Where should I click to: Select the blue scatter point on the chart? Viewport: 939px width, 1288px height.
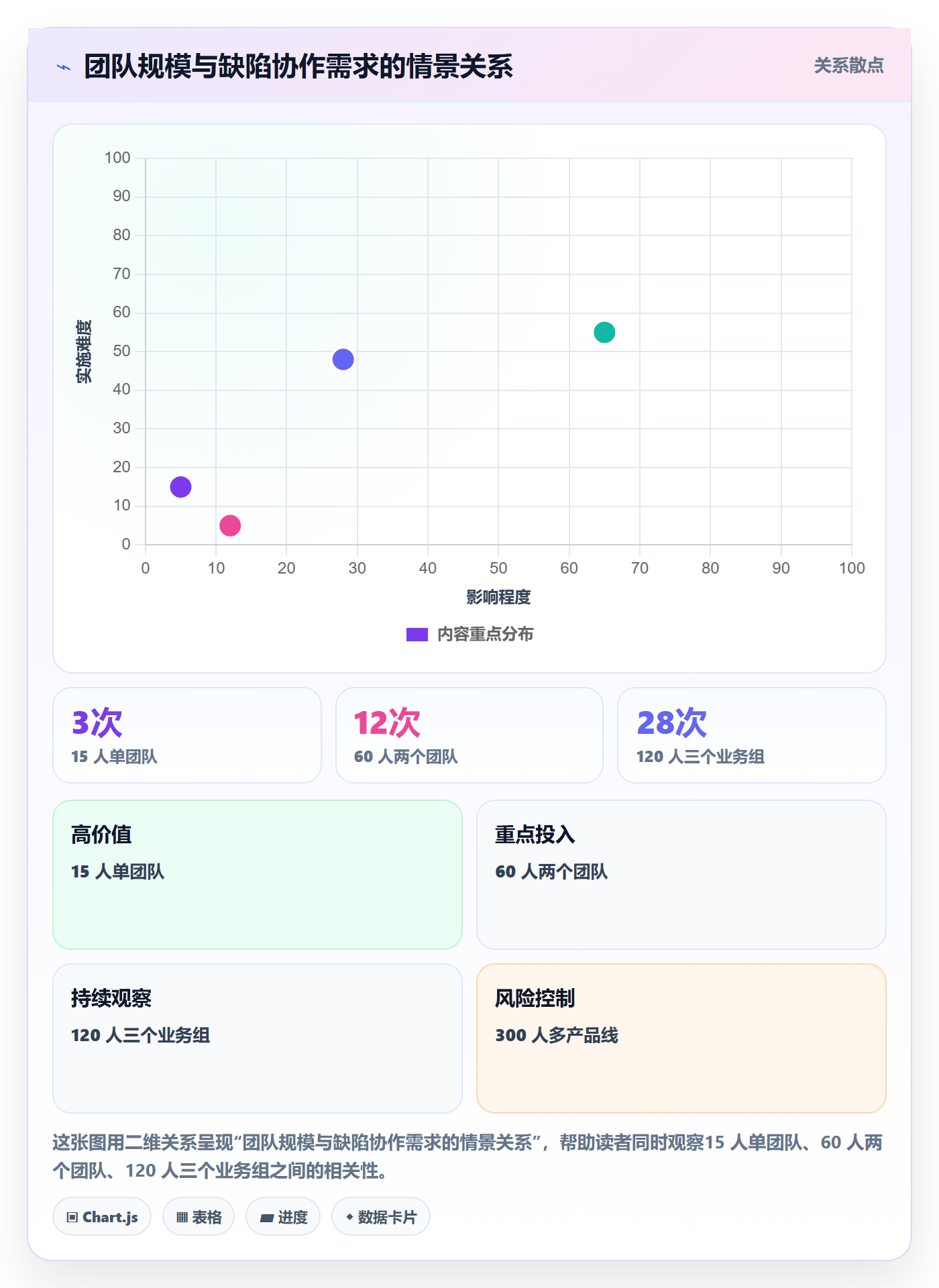[343, 360]
